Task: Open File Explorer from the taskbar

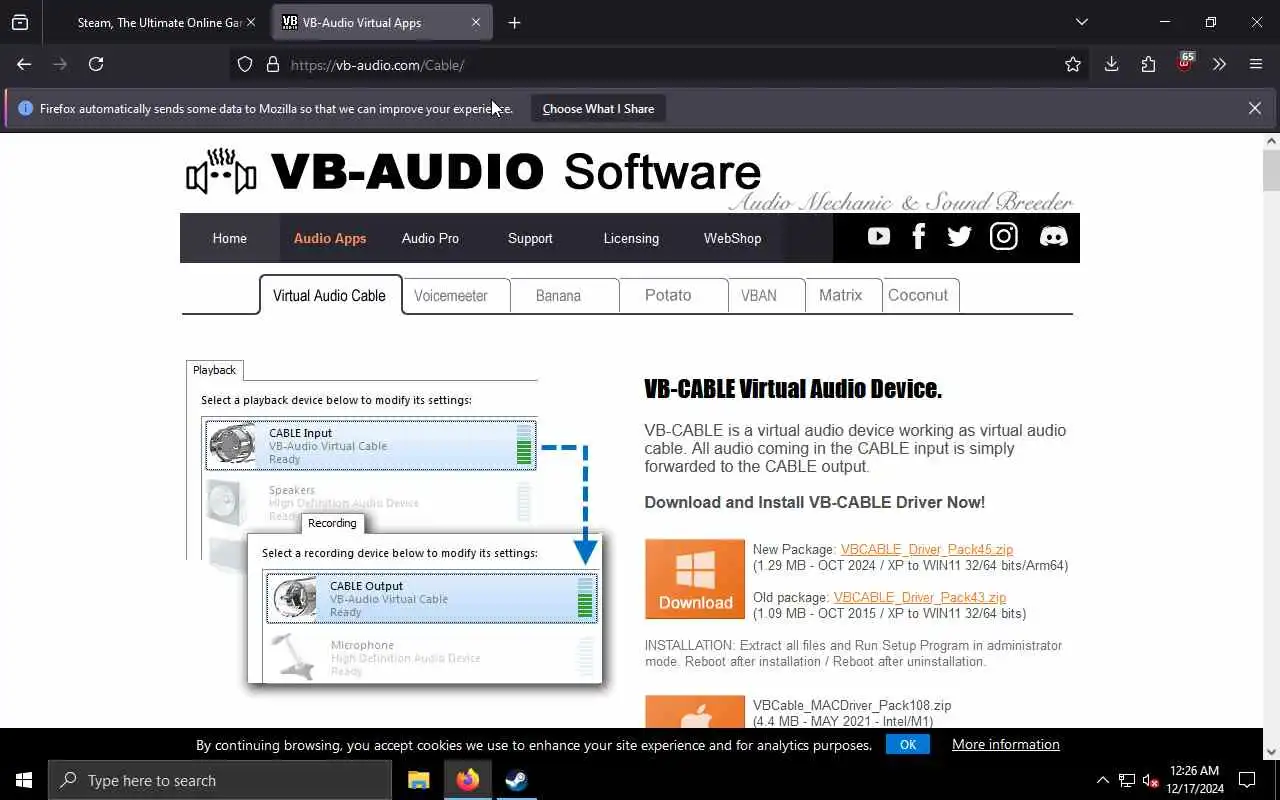Action: (419, 780)
